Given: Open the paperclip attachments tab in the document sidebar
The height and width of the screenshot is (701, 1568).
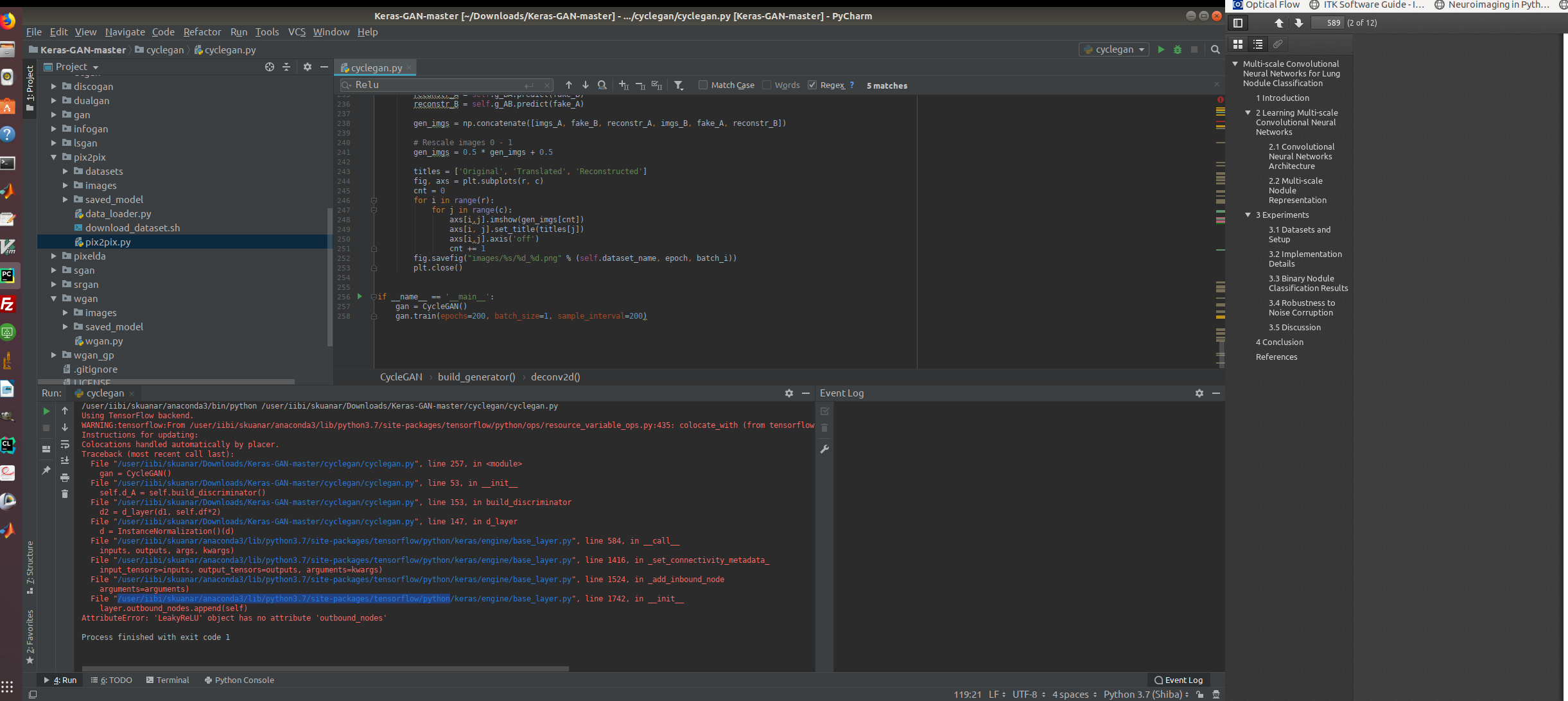Looking at the screenshot, I should point(1278,44).
